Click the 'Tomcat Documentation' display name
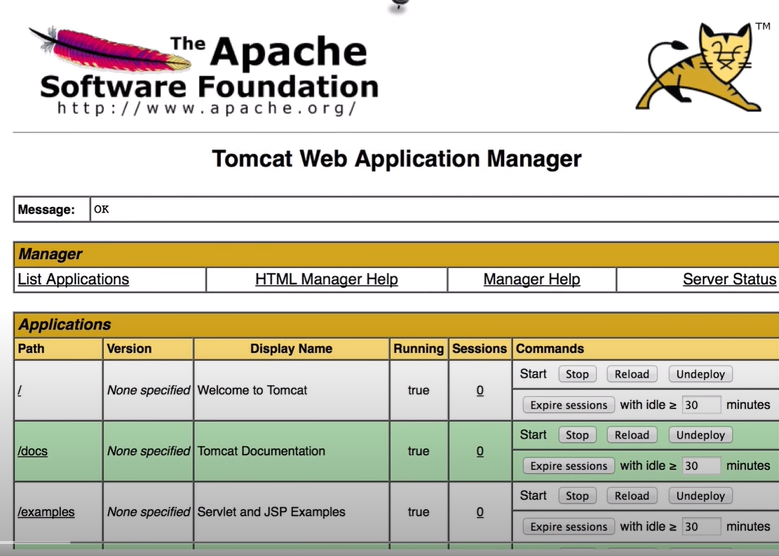Screen dimensions: 779x556 pyautogui.click(x=261, y=451)
